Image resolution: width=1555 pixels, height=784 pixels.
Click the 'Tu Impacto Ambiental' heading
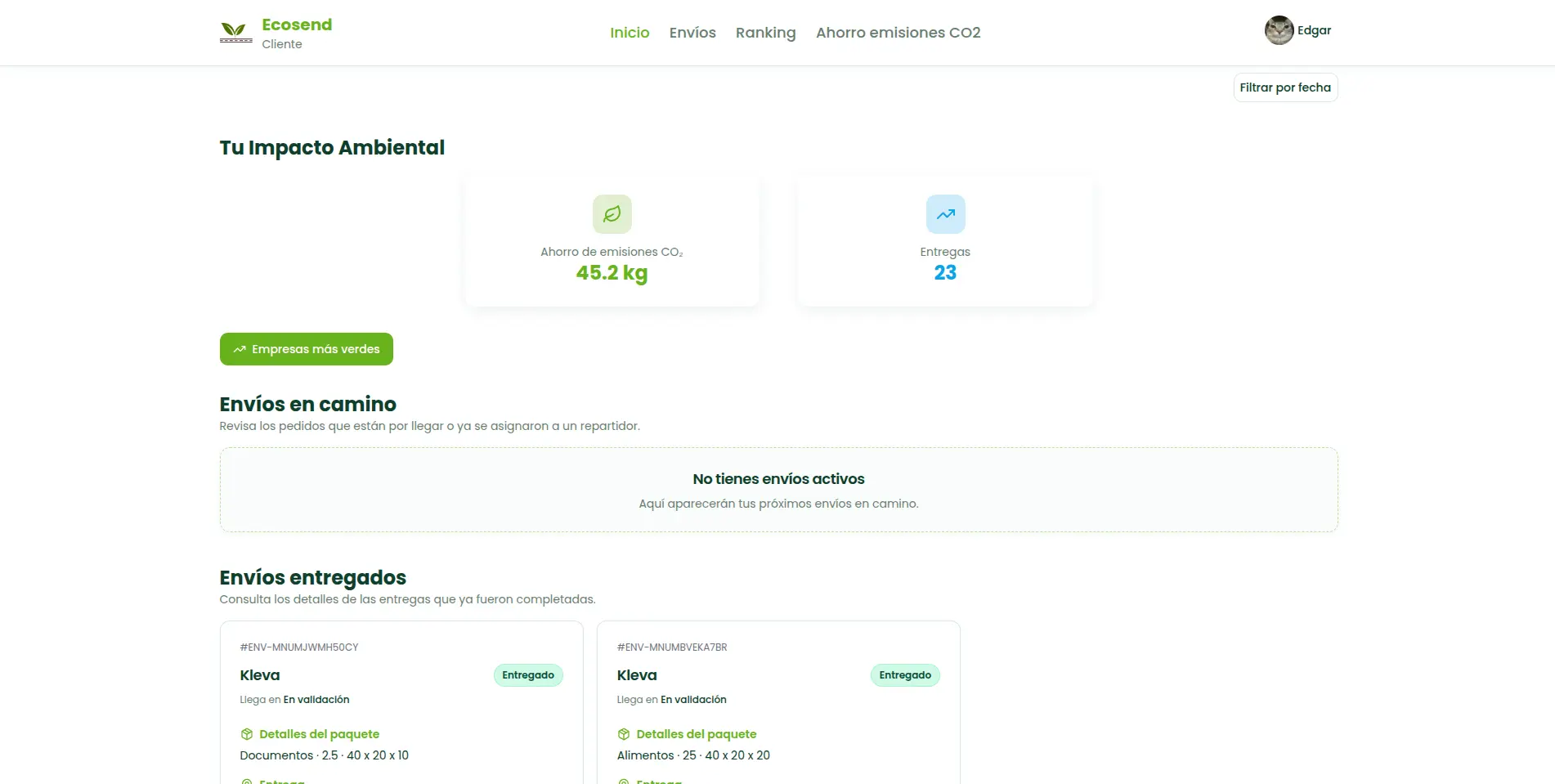[332, 148]
